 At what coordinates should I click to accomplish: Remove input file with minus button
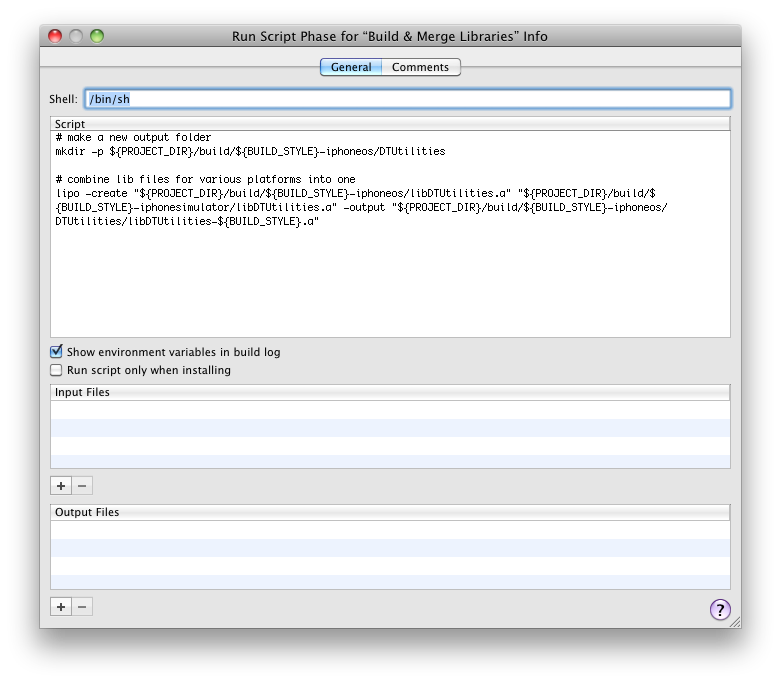(x=82, y=486)
